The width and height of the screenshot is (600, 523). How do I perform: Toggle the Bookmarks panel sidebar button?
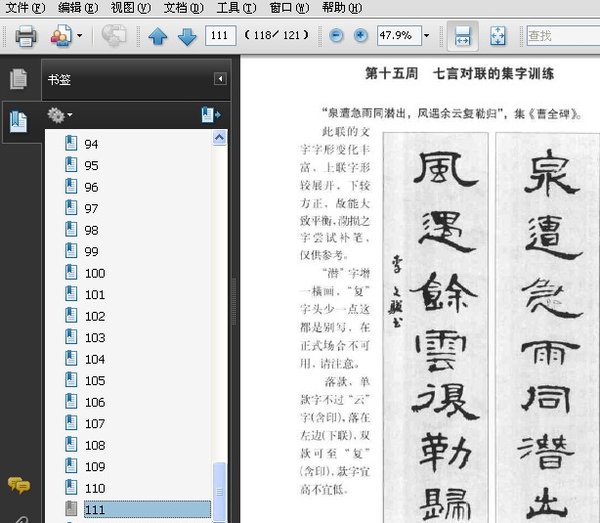coord(17,122)
